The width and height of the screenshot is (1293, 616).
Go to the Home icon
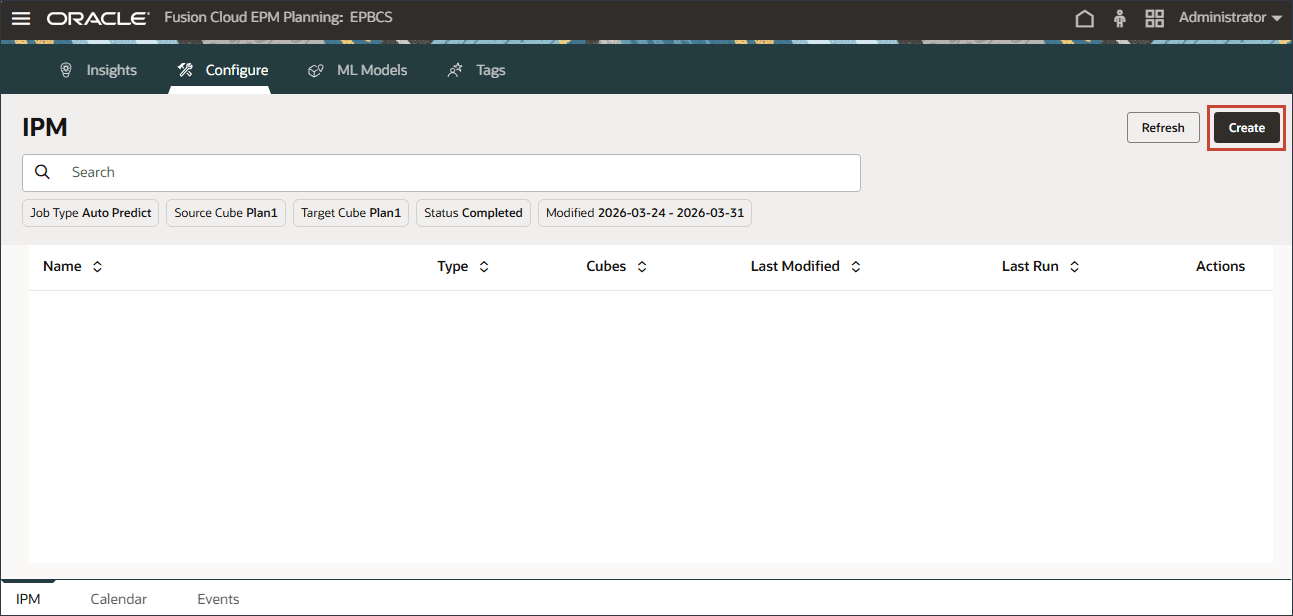point(1084,18)
